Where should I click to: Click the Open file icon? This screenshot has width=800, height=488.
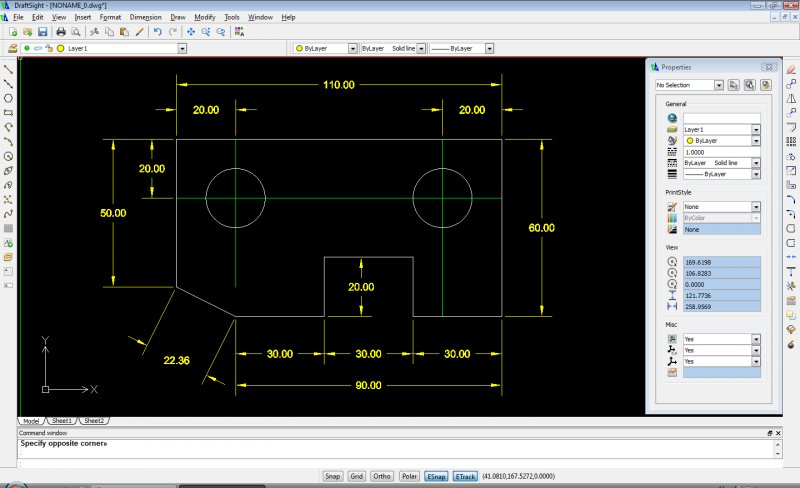point(28,32)
